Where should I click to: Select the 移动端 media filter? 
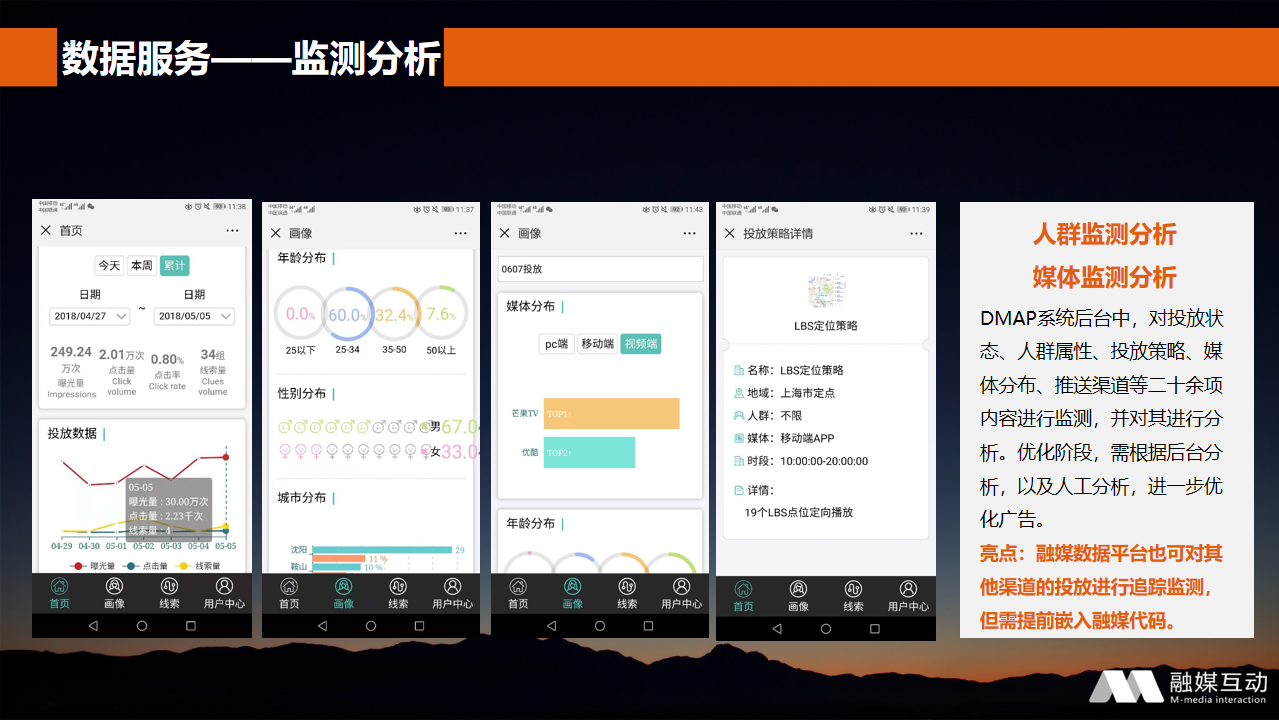[x=597, y=344]
